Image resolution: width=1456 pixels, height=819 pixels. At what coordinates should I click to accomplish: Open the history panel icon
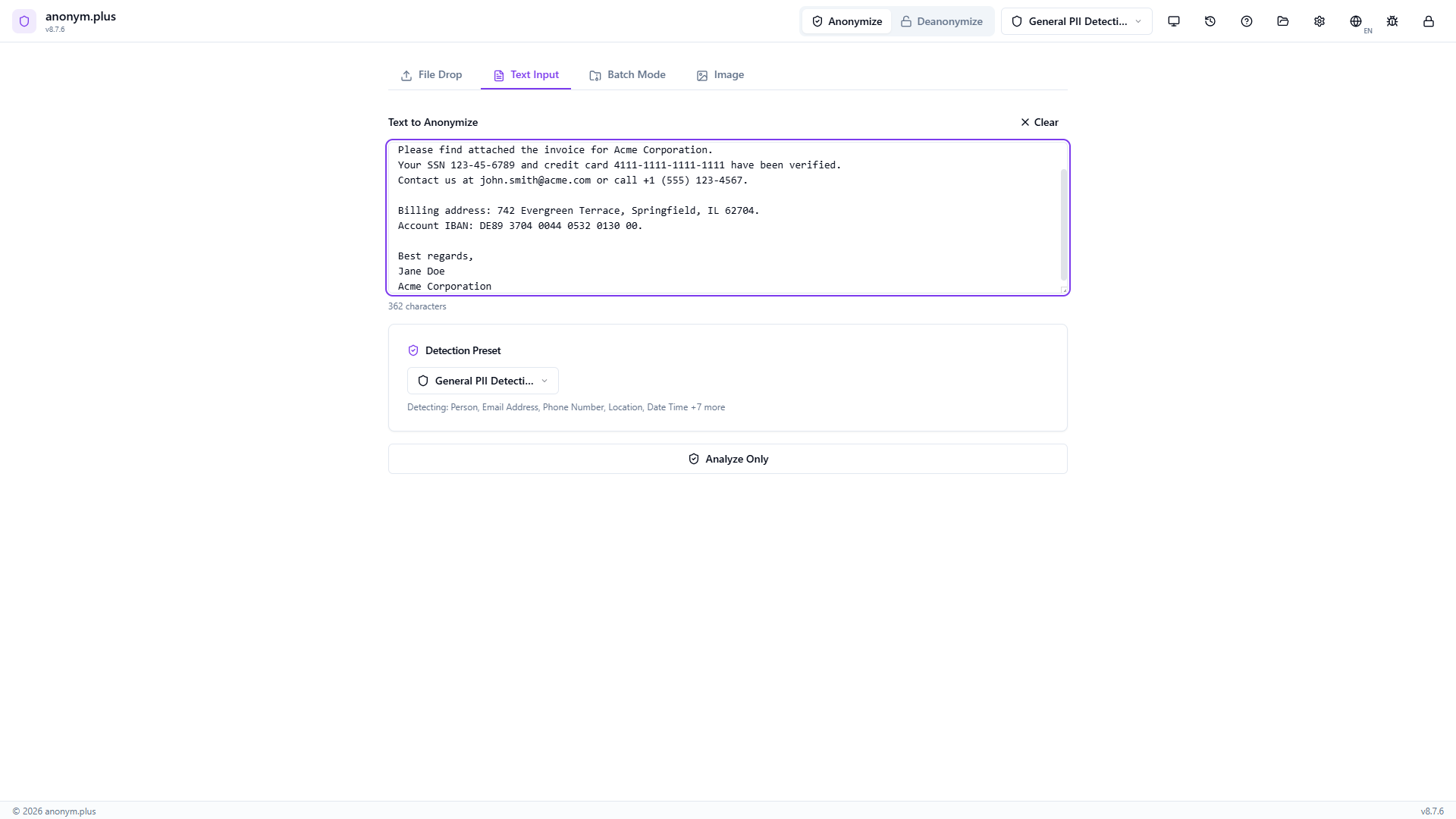coord(1210,21)
